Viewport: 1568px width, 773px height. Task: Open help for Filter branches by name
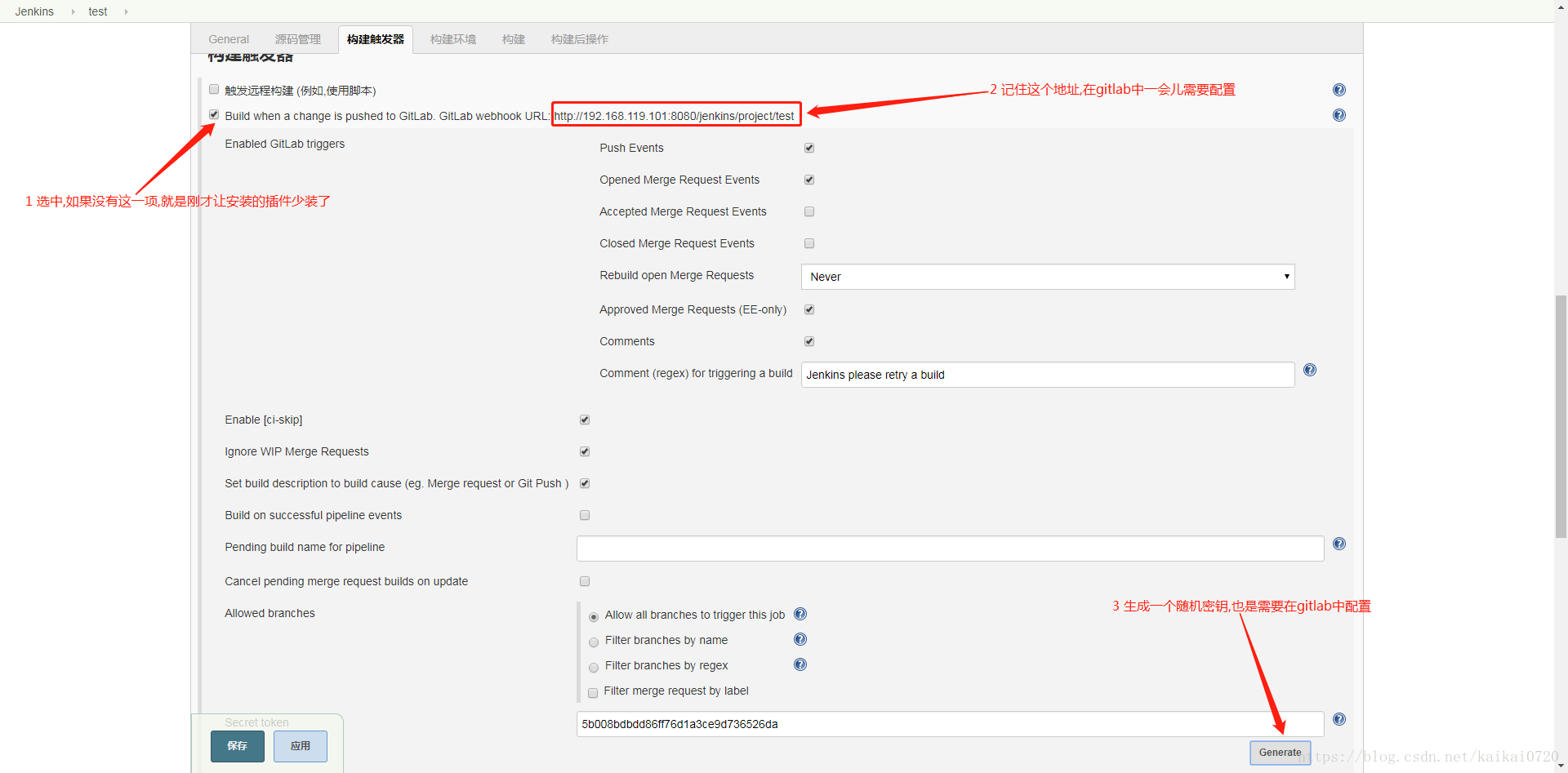coord(800,639)
